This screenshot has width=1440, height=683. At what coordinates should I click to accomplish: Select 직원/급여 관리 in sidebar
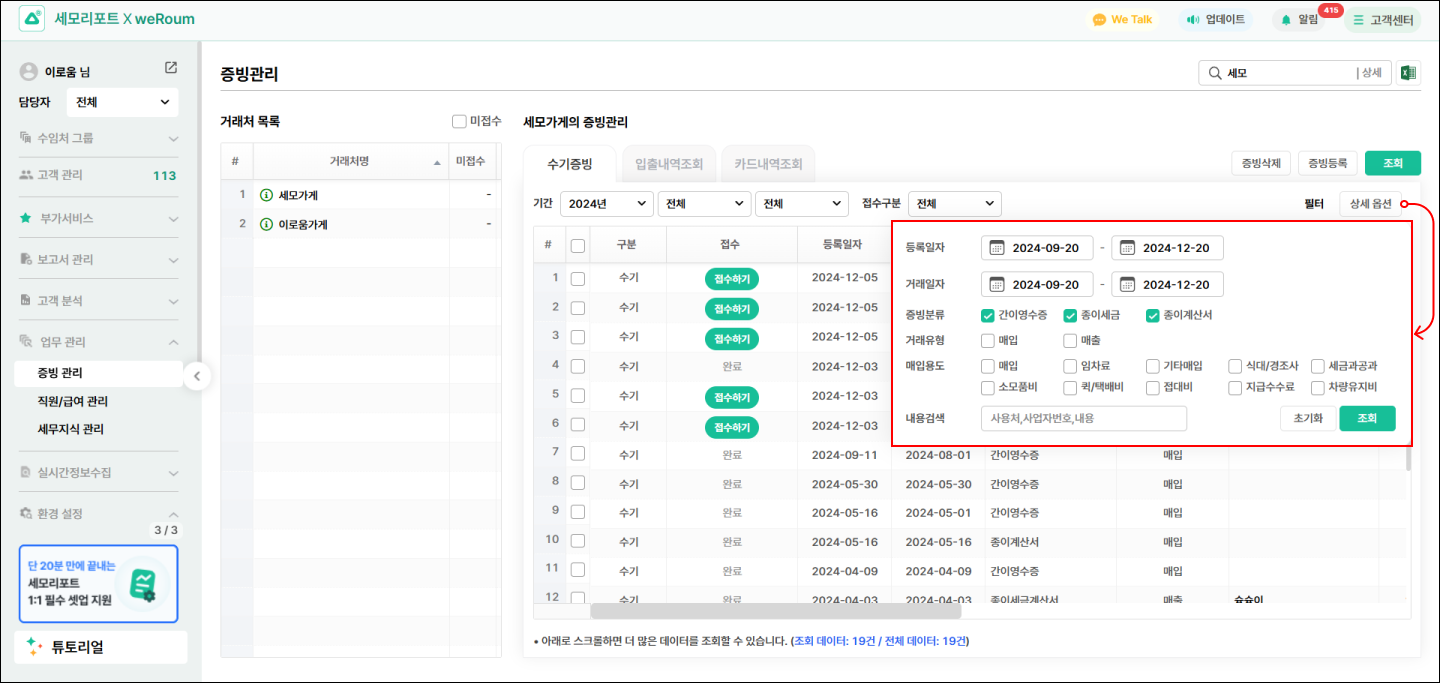tap(72, 401)
